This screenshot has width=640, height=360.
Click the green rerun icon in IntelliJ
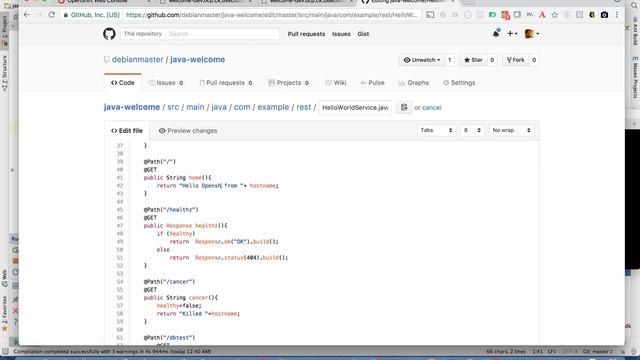[x=15, y=250]
